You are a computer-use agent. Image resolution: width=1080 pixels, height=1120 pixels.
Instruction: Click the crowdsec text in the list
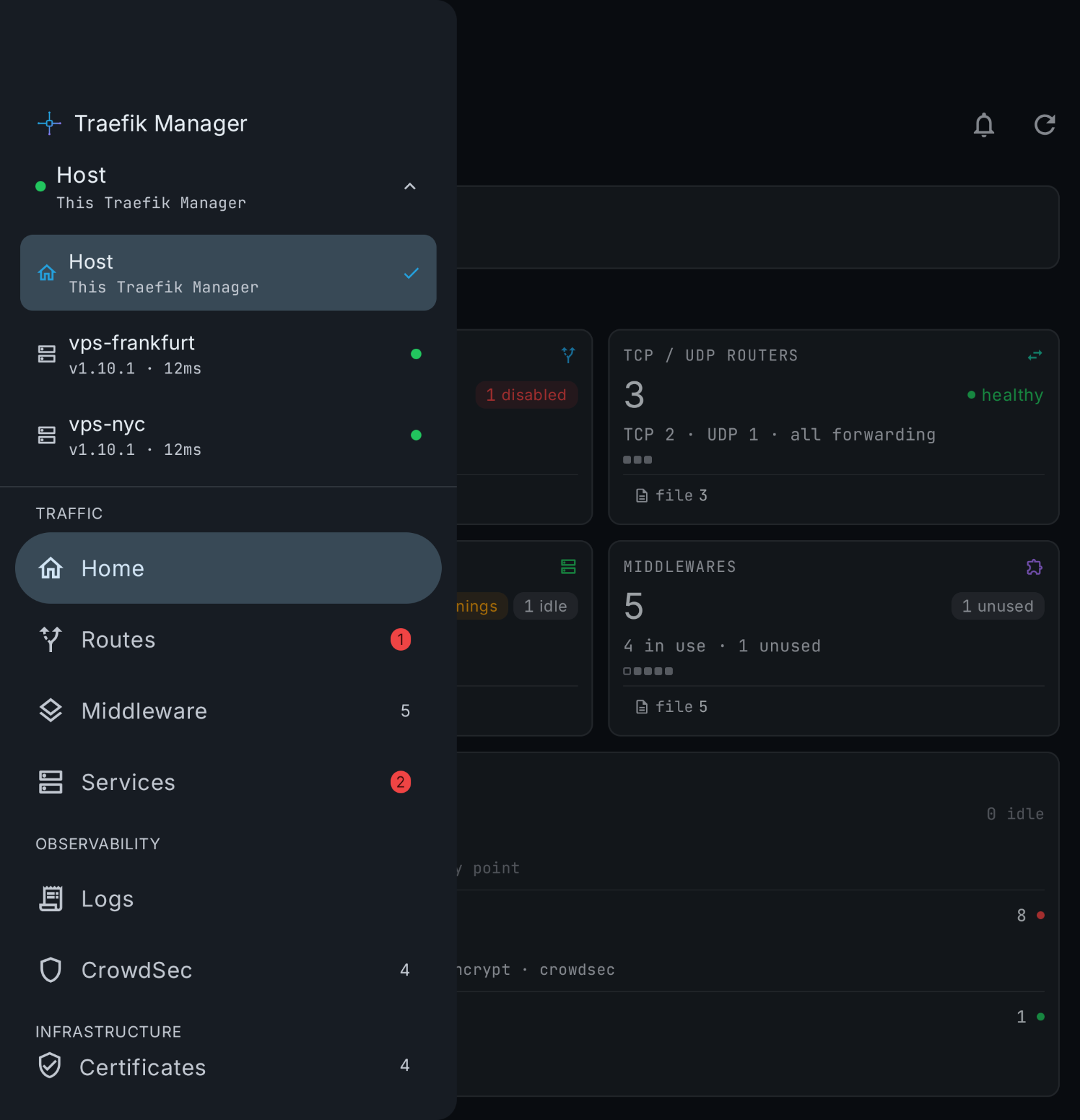(x=577, y=970)
